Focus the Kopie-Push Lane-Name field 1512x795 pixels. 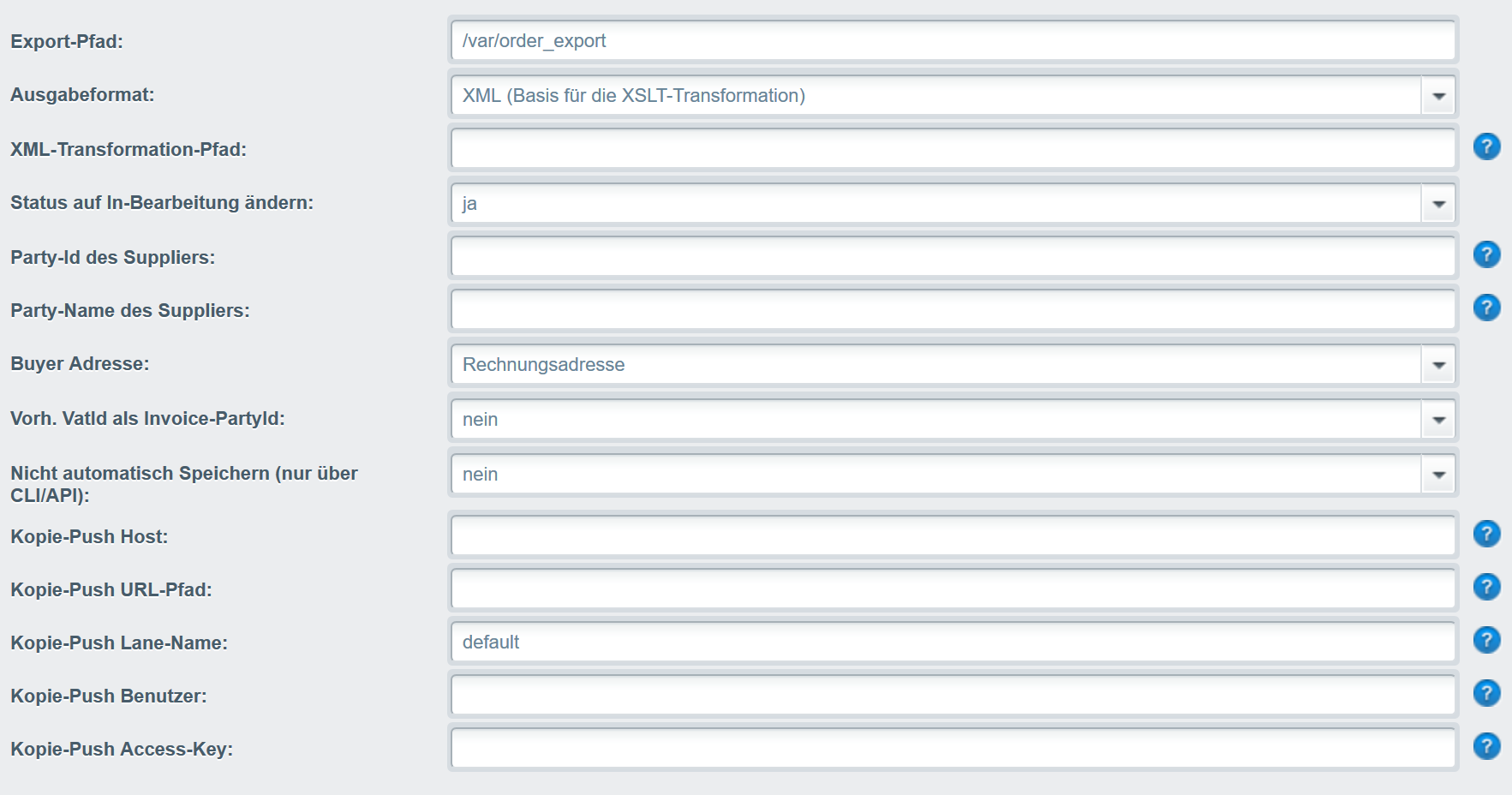tap(952, 643)
